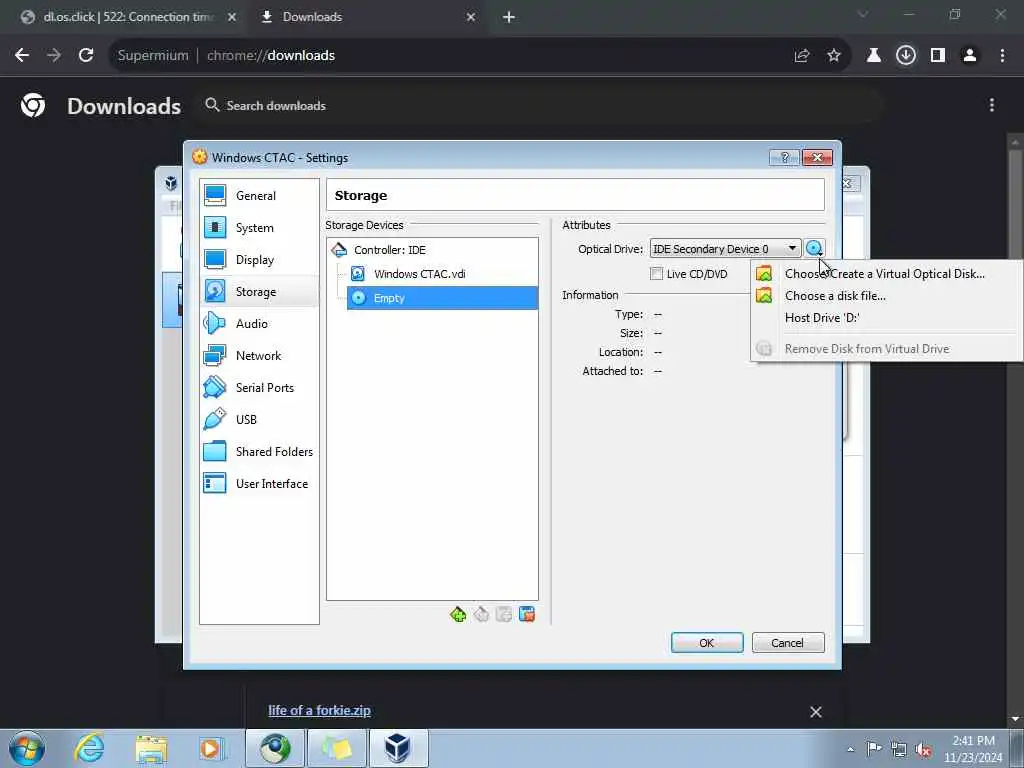Click the Cancel button

788,643
